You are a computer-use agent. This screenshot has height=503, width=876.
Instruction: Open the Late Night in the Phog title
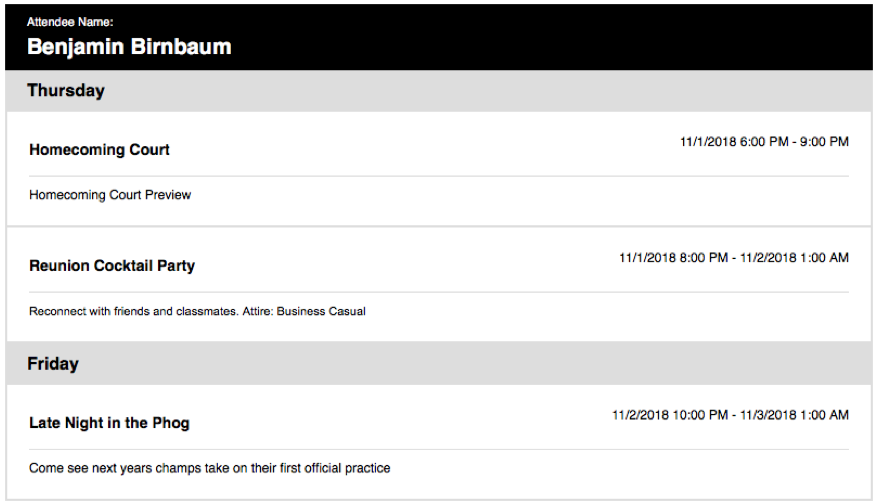110,423
